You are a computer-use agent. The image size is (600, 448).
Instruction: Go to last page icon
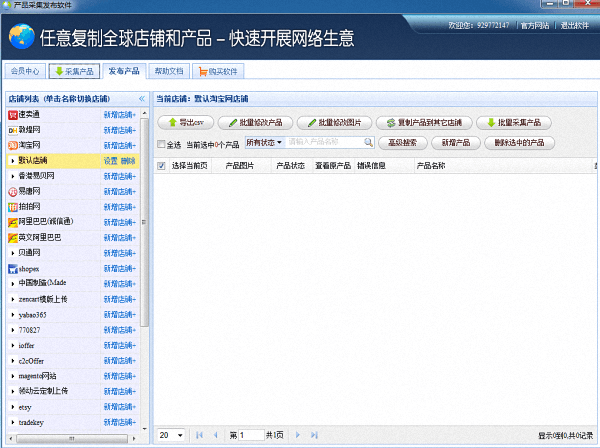pyautogui.click(x=314, y=435)
